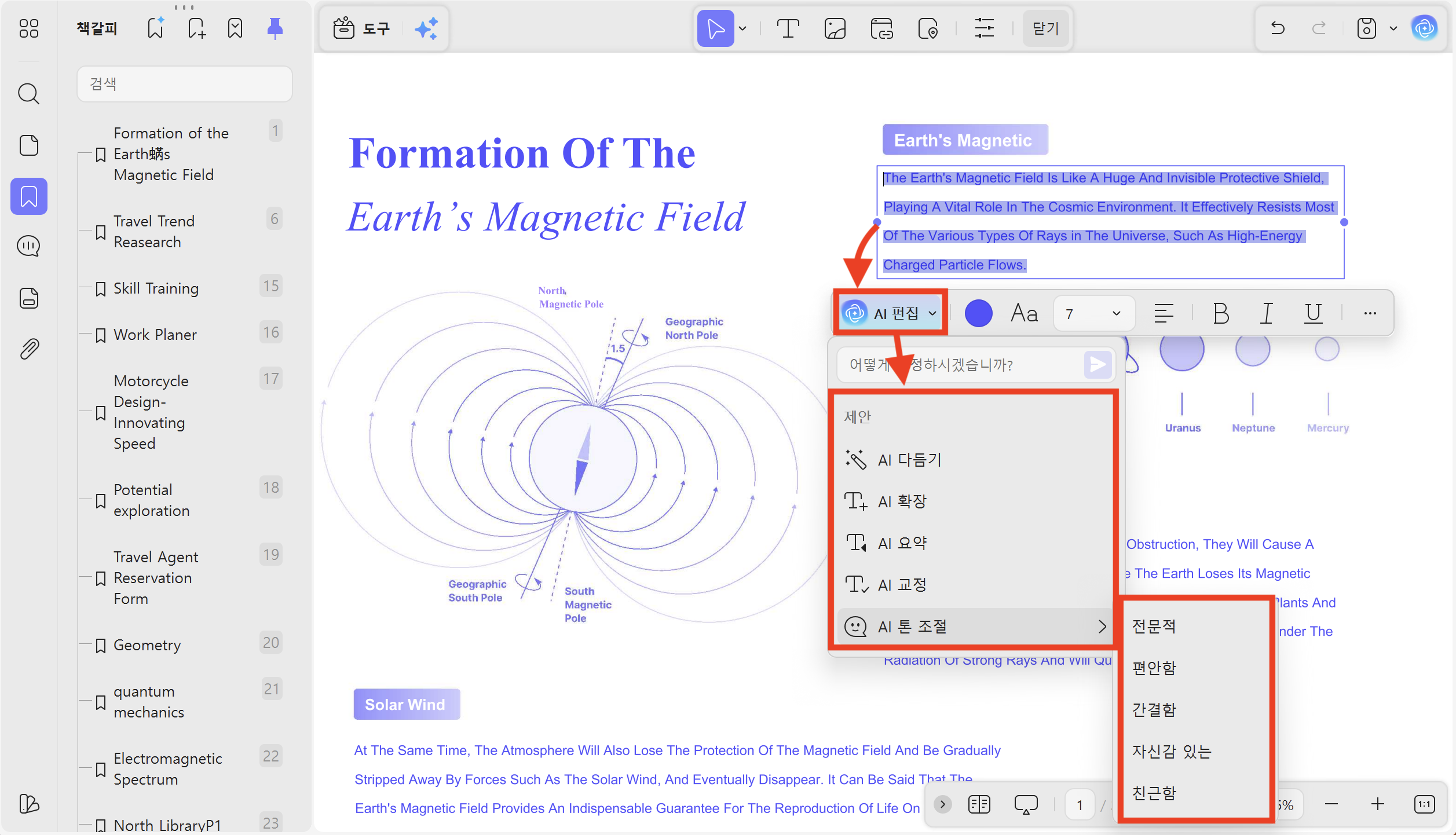
Task: Select the Text tool in the toolbar
Action: (788, 28)
